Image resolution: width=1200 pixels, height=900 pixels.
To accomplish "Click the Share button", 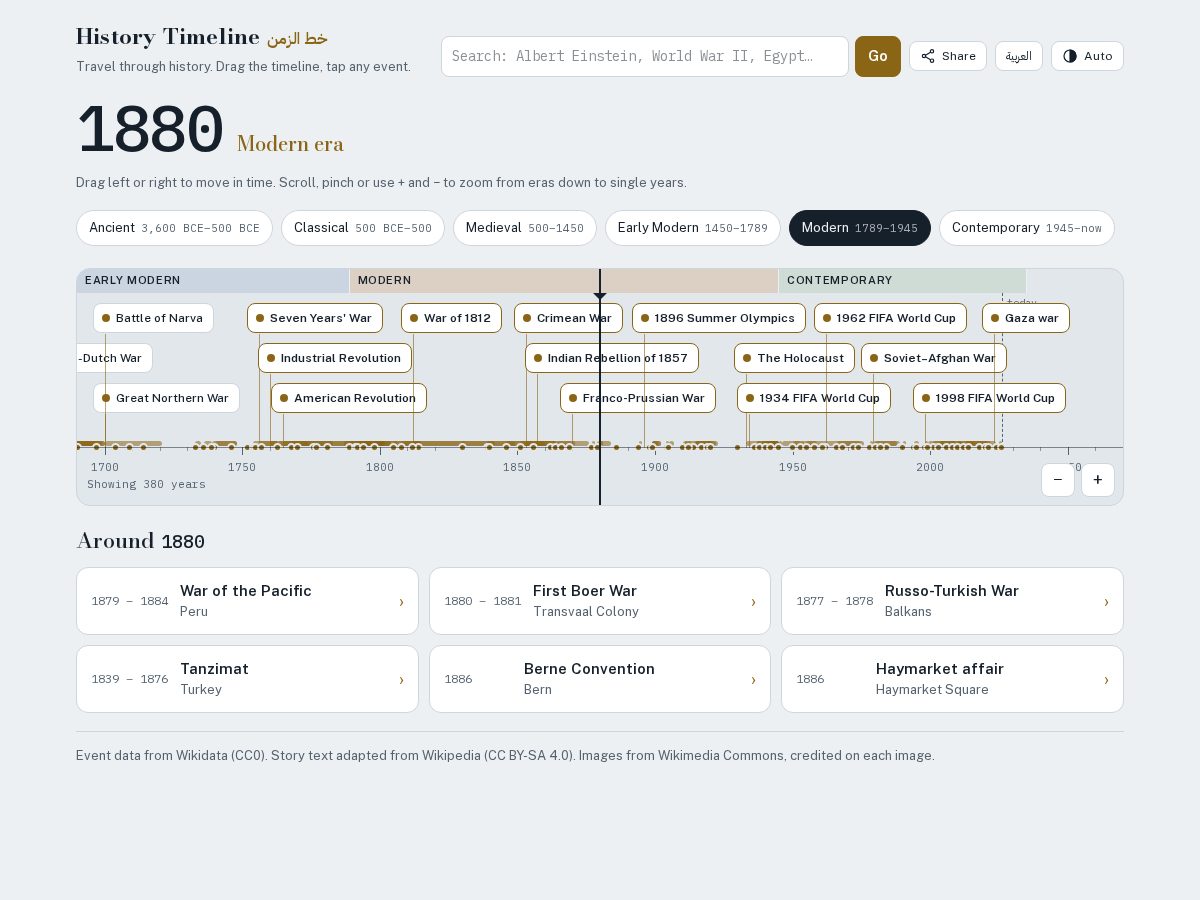I will (x=947, y=56).
